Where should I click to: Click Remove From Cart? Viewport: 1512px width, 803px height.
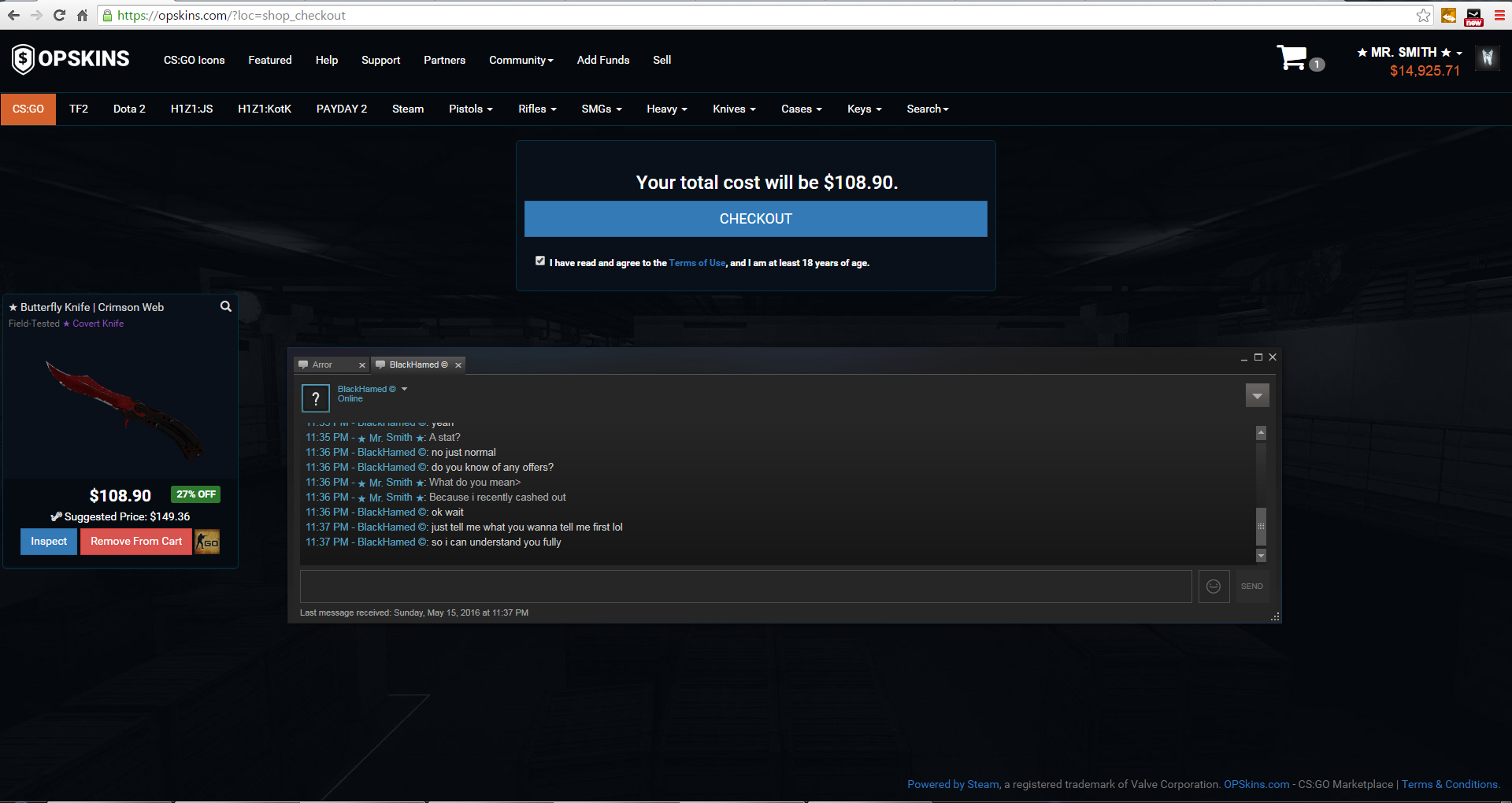coord(136,542)
